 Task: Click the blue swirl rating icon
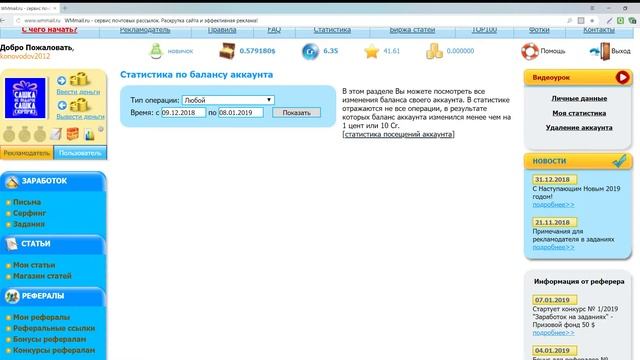coord(310,51)
